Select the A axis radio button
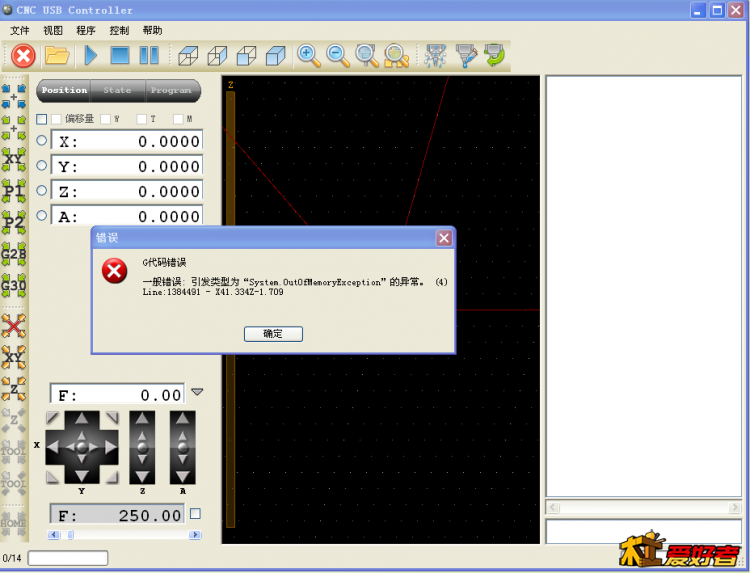 click(42, 215)
